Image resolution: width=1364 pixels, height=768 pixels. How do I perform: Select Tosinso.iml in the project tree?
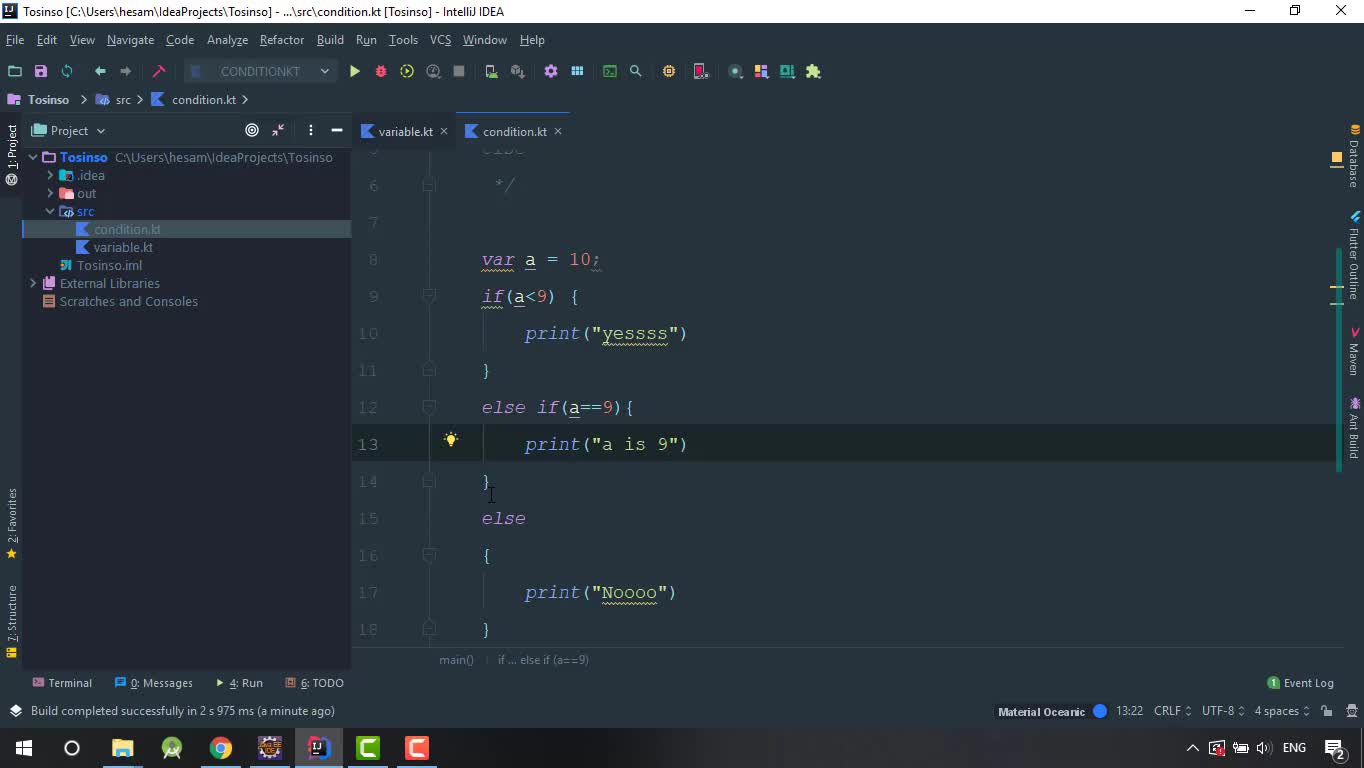coord(109,265)
